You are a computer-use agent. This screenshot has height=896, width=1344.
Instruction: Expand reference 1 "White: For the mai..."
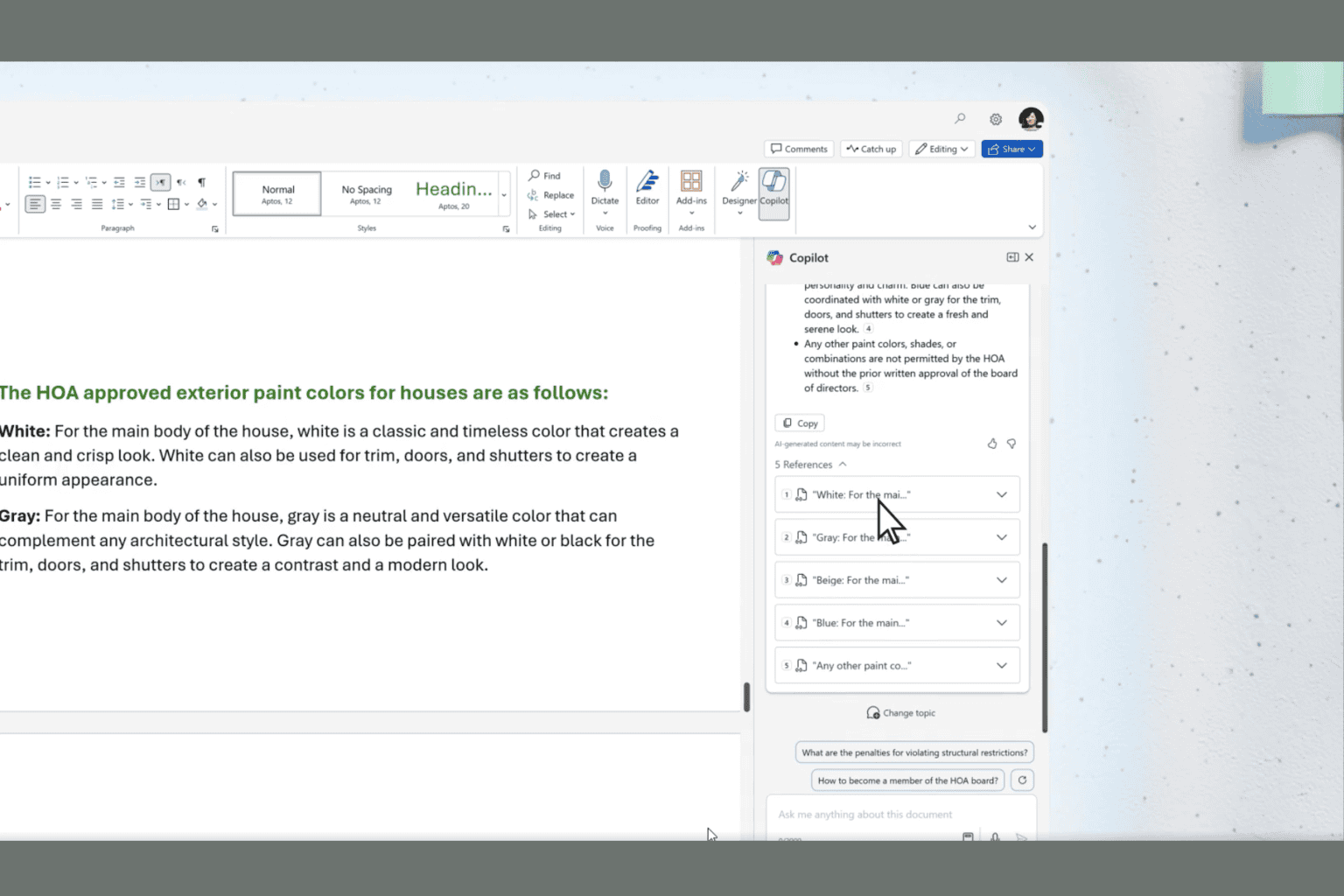pos(897,494)
